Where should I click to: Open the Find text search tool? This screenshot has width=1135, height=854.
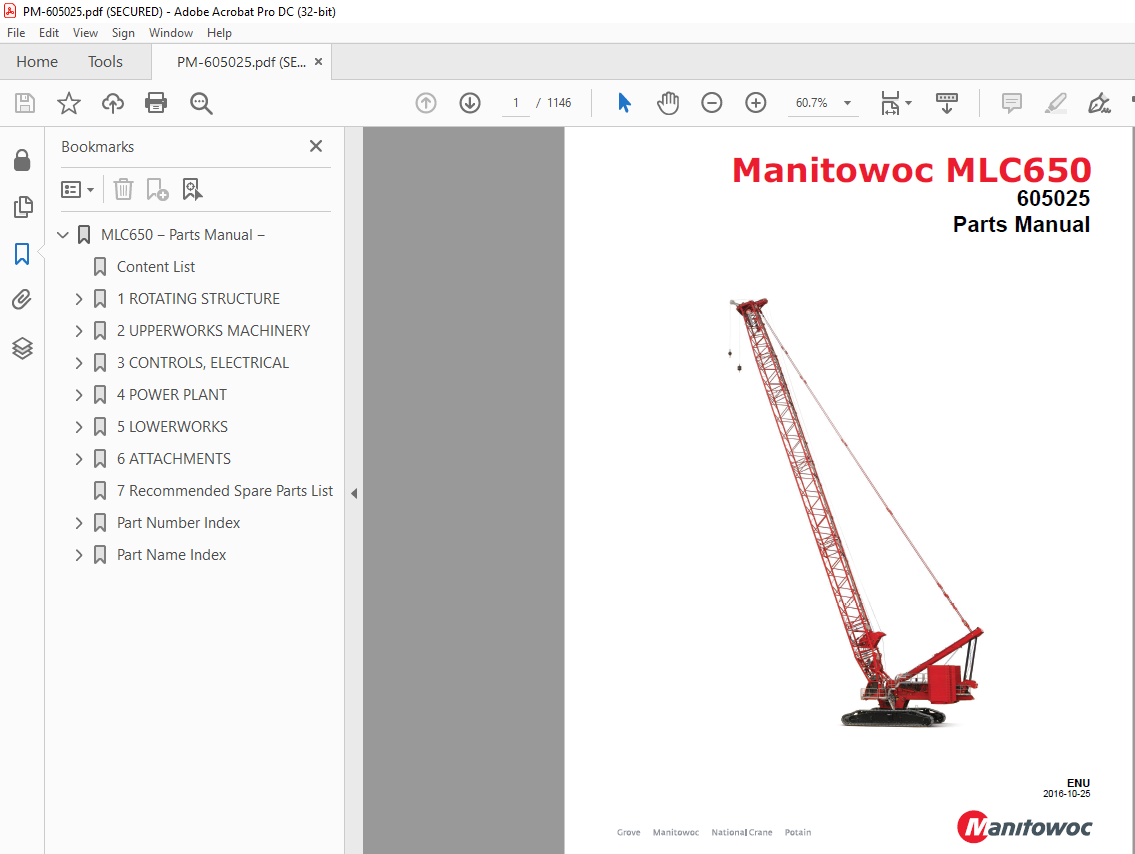point(201,103)
